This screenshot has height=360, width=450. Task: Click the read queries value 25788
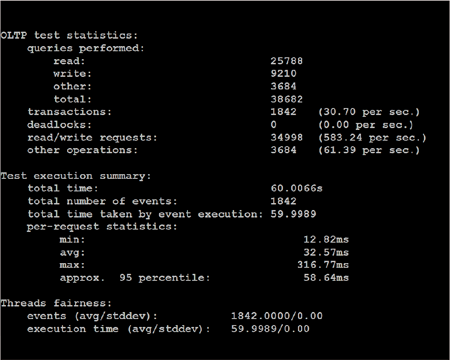click(x=286, y=61)
